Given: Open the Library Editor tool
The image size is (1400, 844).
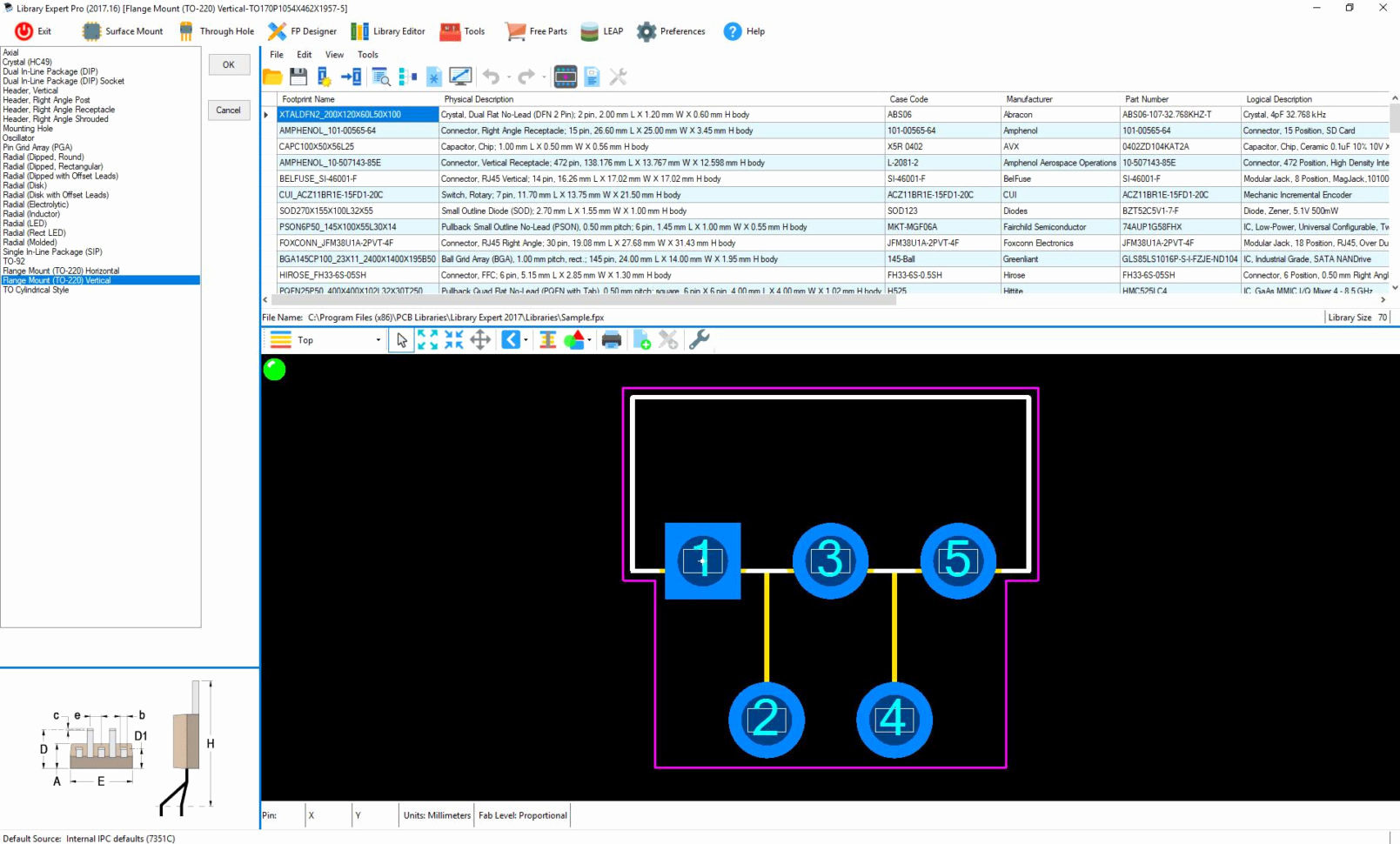Looking at the screenshot, I should 388,31.
